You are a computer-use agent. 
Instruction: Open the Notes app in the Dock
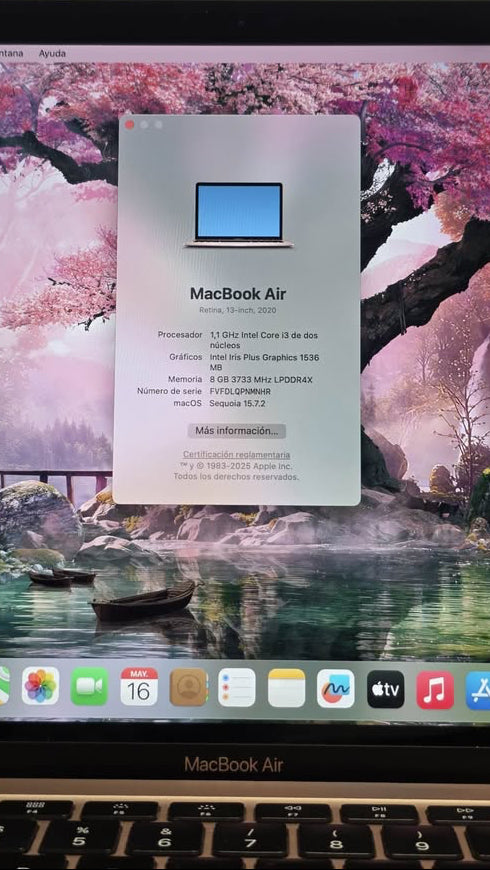pos(286,688)
